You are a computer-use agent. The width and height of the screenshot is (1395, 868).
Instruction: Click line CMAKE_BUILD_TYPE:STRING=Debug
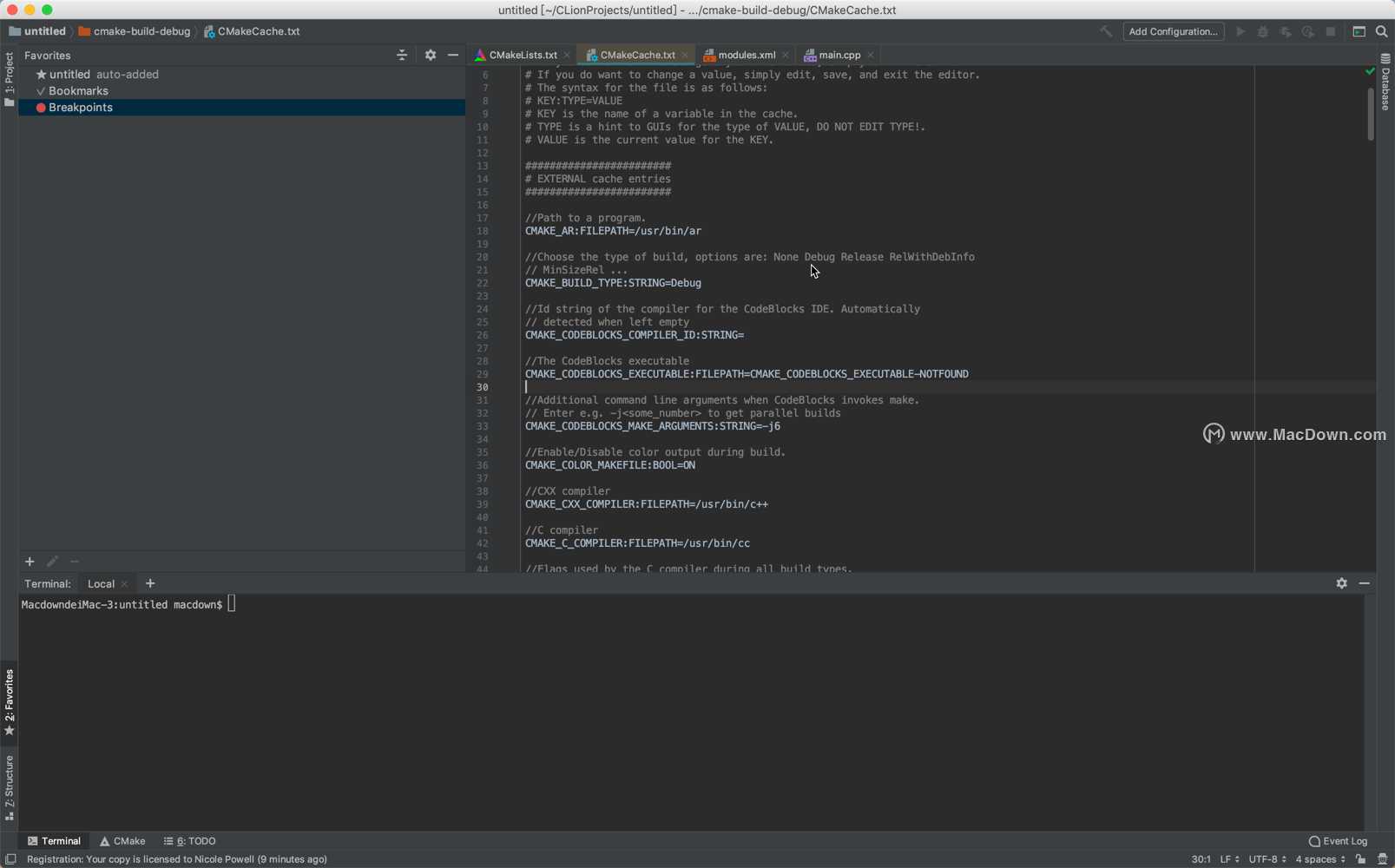613,283
